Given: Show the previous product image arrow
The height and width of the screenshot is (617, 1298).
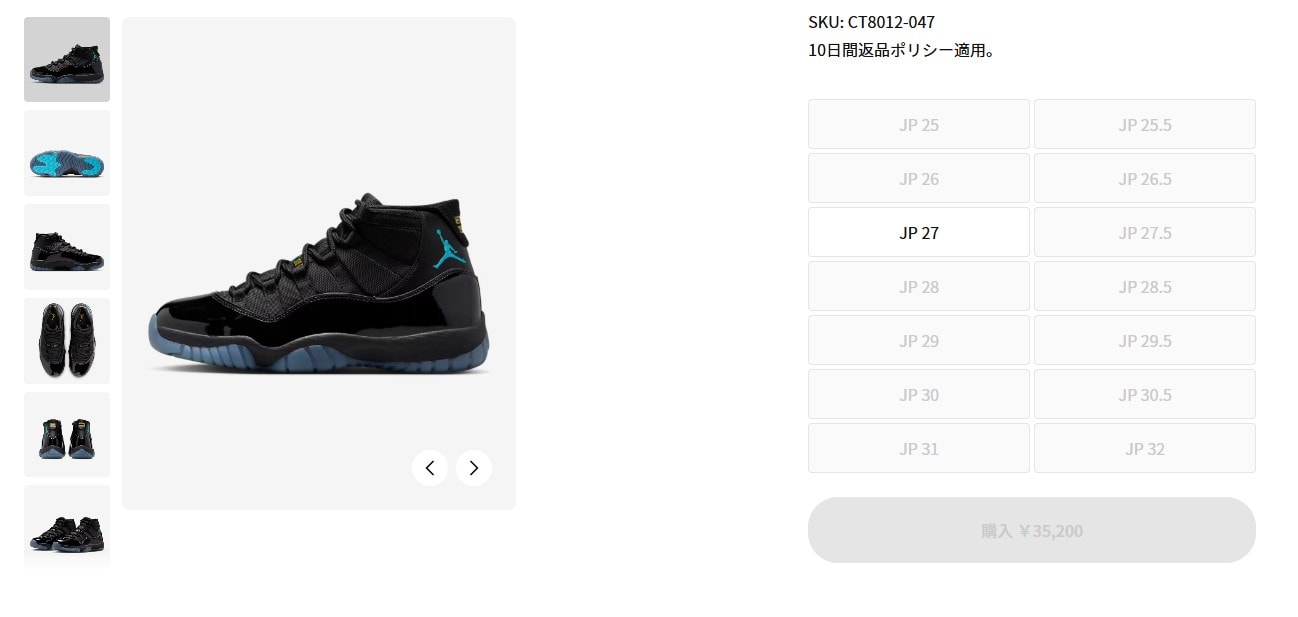Looking at the screenshot, I should 430,468.
